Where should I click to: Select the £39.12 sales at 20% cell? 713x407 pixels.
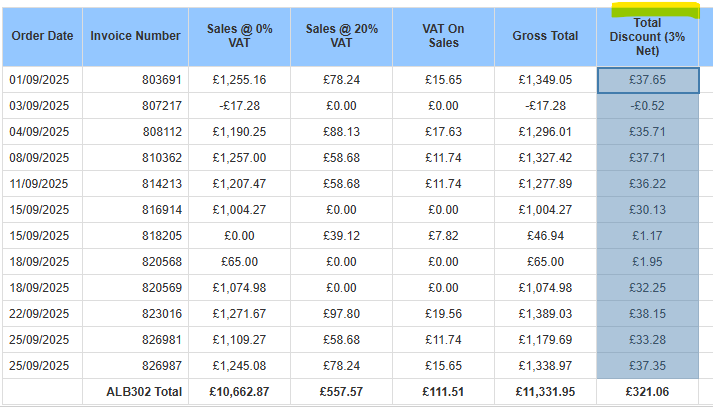click(342, 236)
